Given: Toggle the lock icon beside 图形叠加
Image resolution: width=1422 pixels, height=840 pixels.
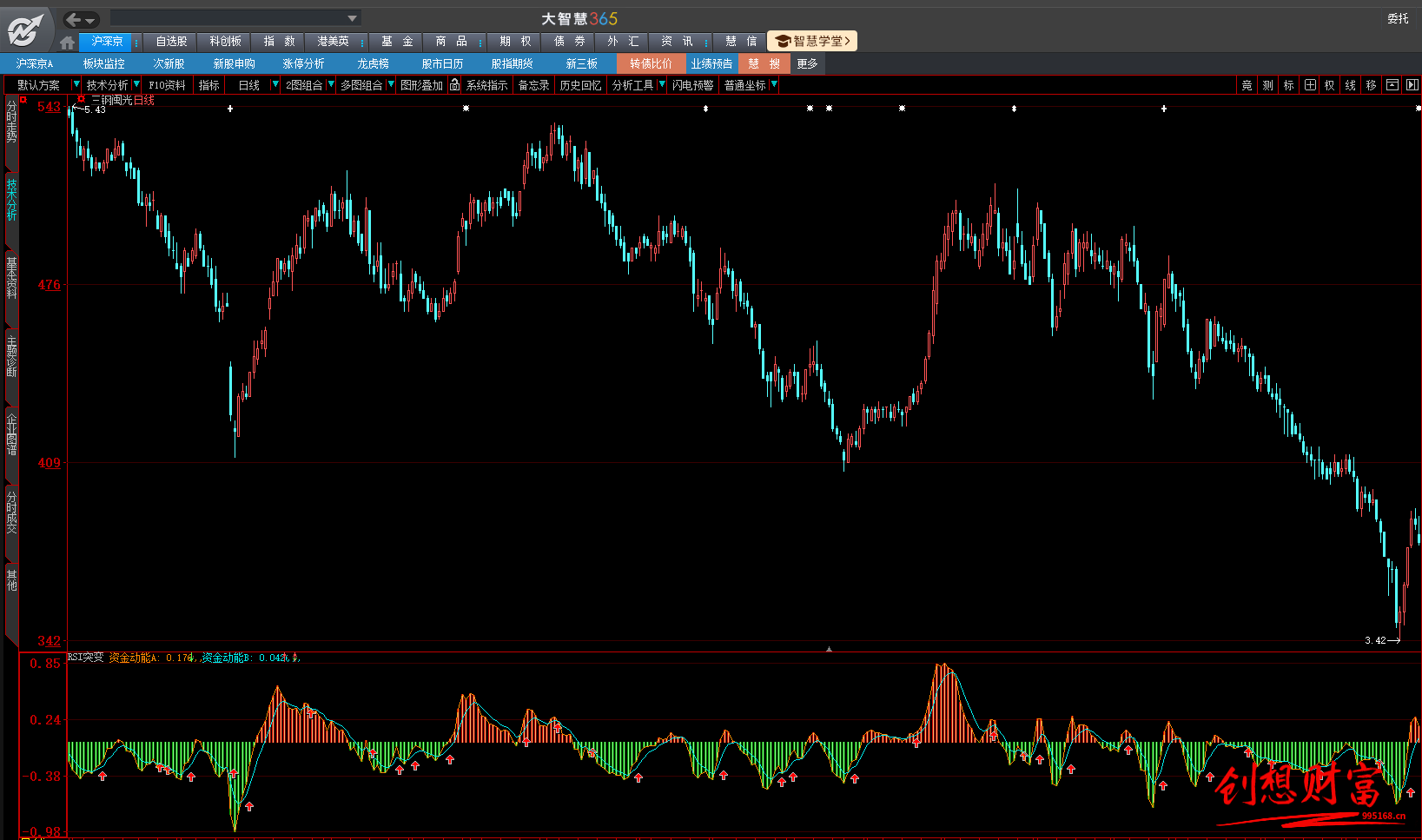Looking at the screenshot, I should [454, 84].
